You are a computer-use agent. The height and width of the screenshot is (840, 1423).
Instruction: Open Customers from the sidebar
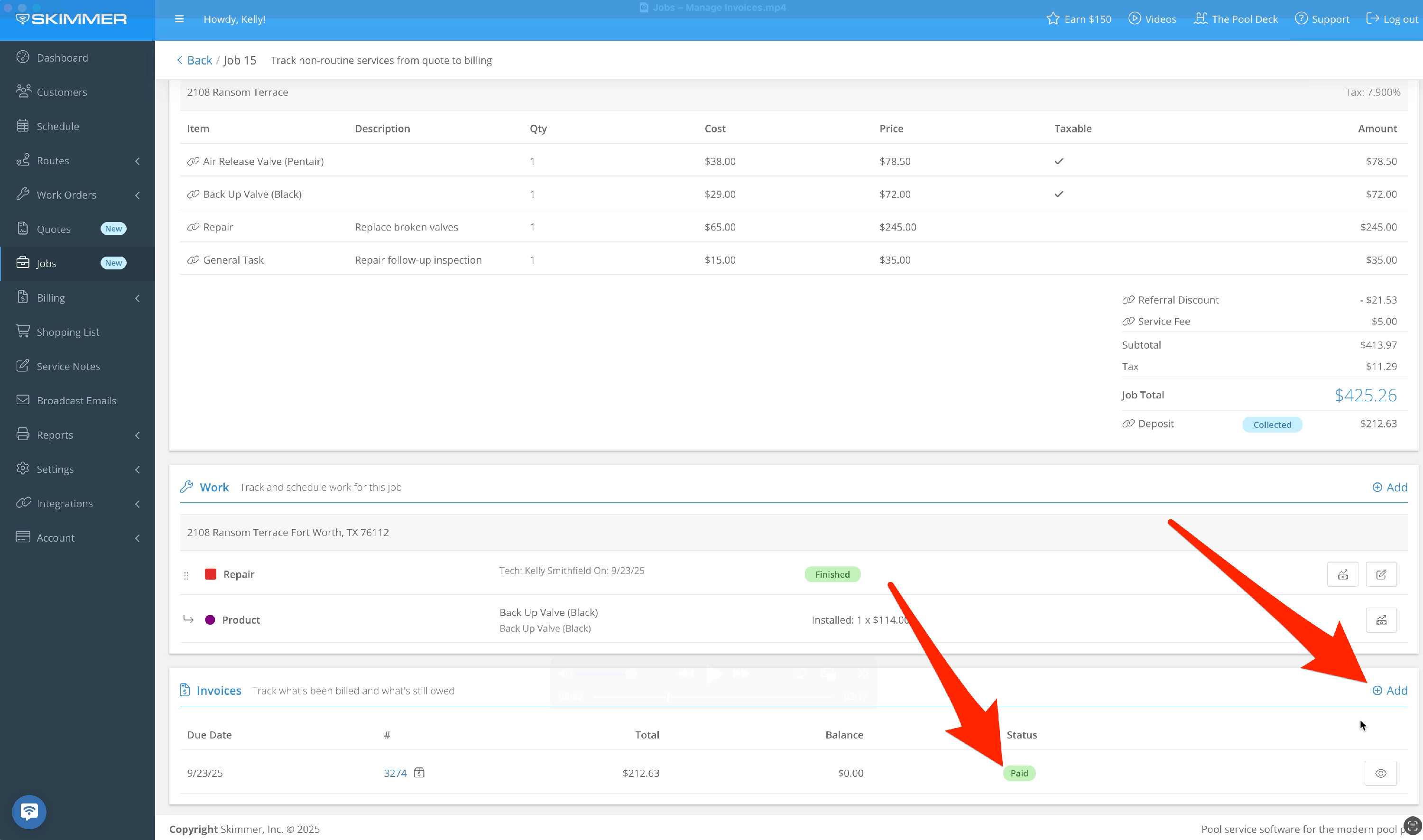pos(62,92)
